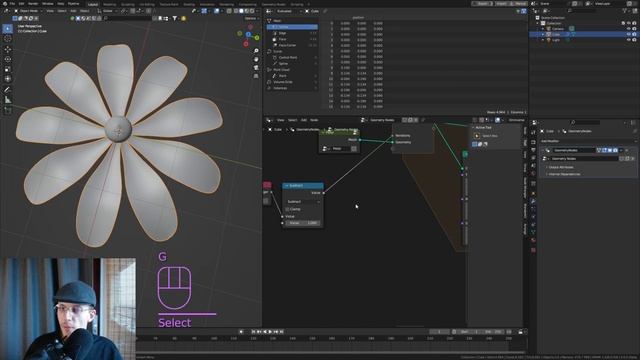Screen dimensions: 640x360
Task: Select the Transform tool
Action: coord(7,79)
